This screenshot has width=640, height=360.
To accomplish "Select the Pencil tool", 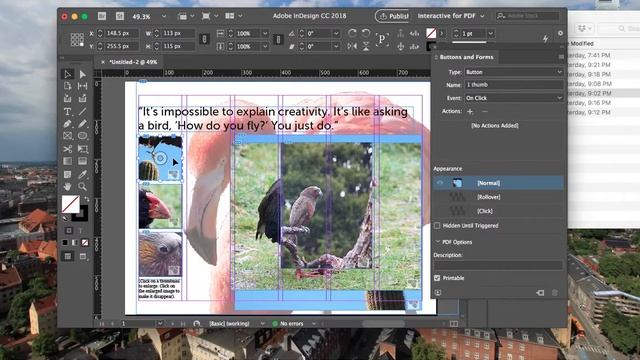I will point(82,124).
